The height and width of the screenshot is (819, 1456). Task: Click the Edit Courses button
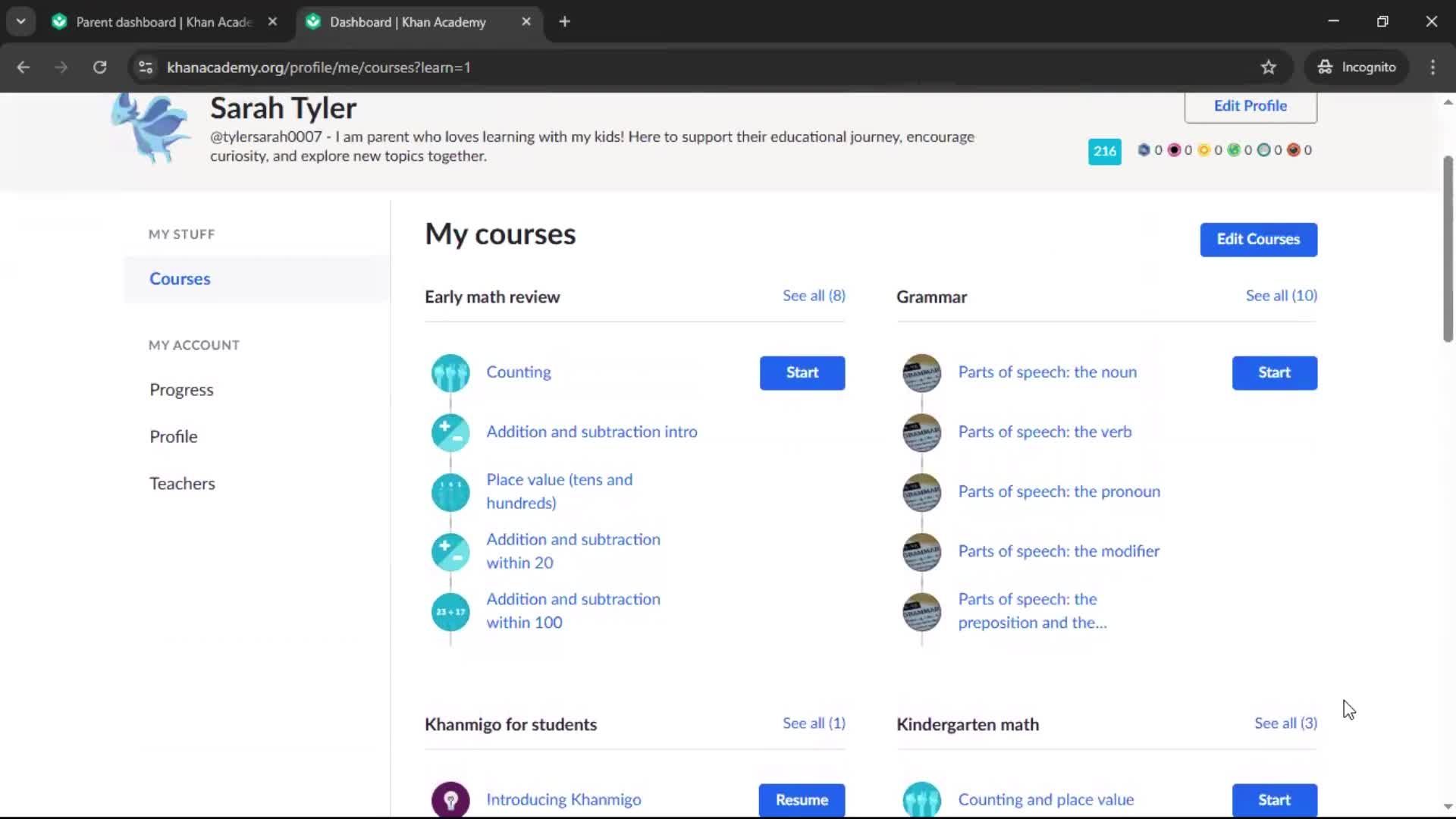(1258, 240)
